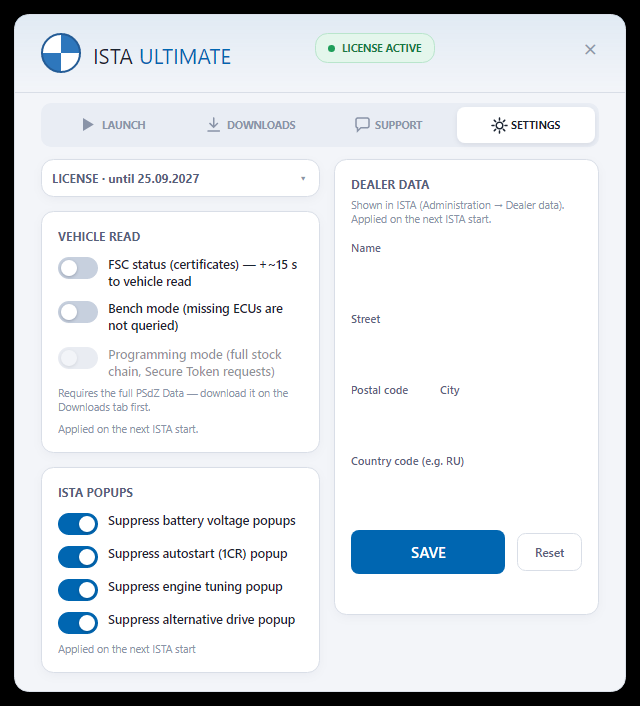
Task: Click the LICENSE ACTIVE badge
Action: 375,48
